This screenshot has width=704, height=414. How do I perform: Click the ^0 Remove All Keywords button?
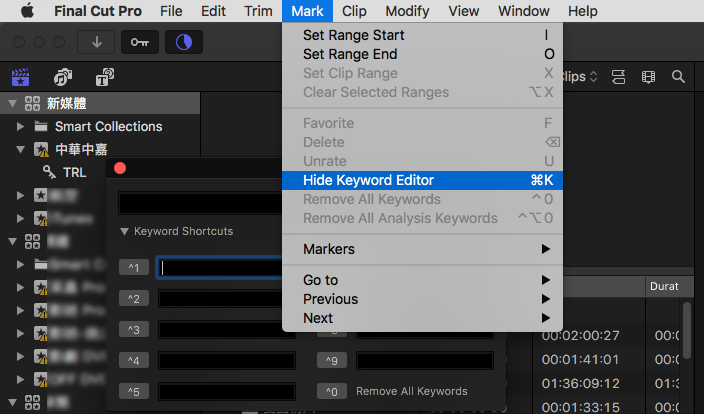332,392
